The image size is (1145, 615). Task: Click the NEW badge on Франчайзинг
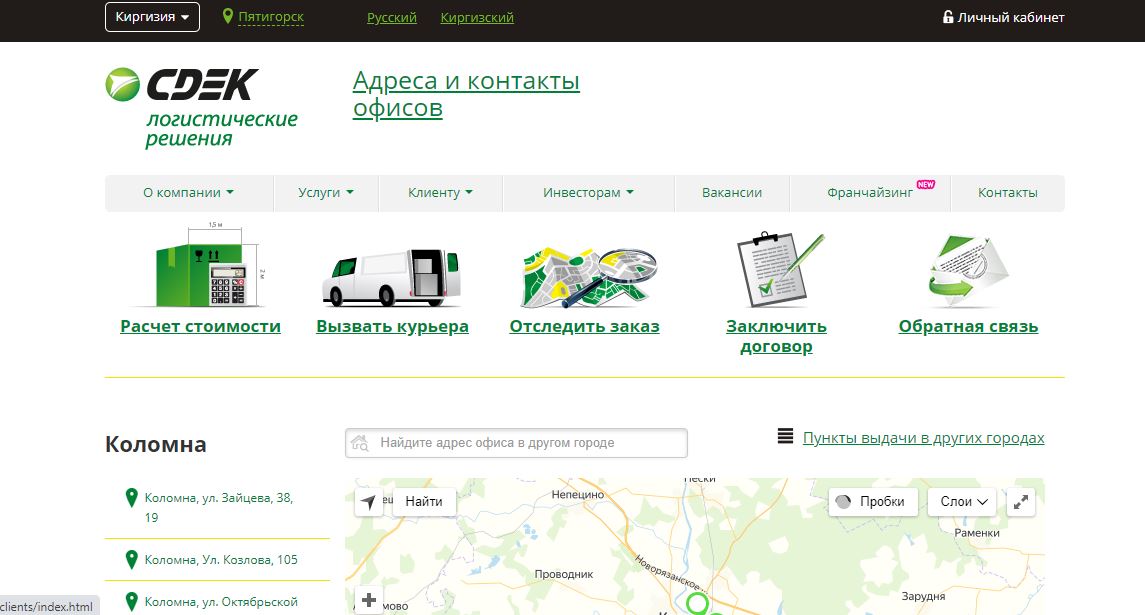pyautogui.click(x=926, y=184)
